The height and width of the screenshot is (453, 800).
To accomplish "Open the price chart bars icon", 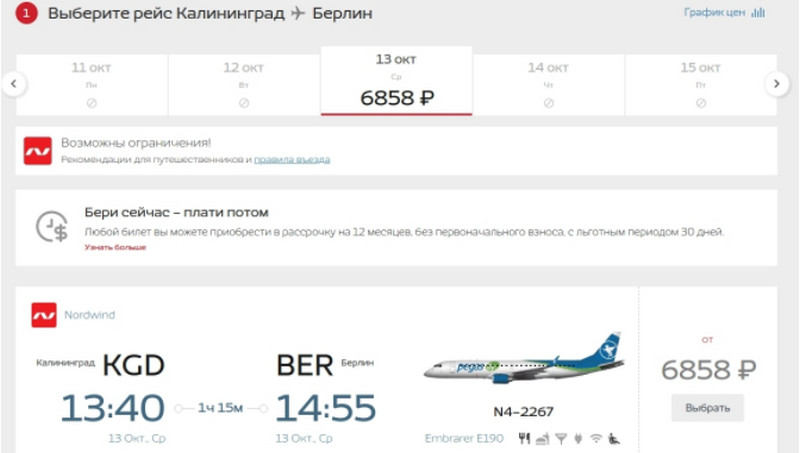I will pos(758,12).
